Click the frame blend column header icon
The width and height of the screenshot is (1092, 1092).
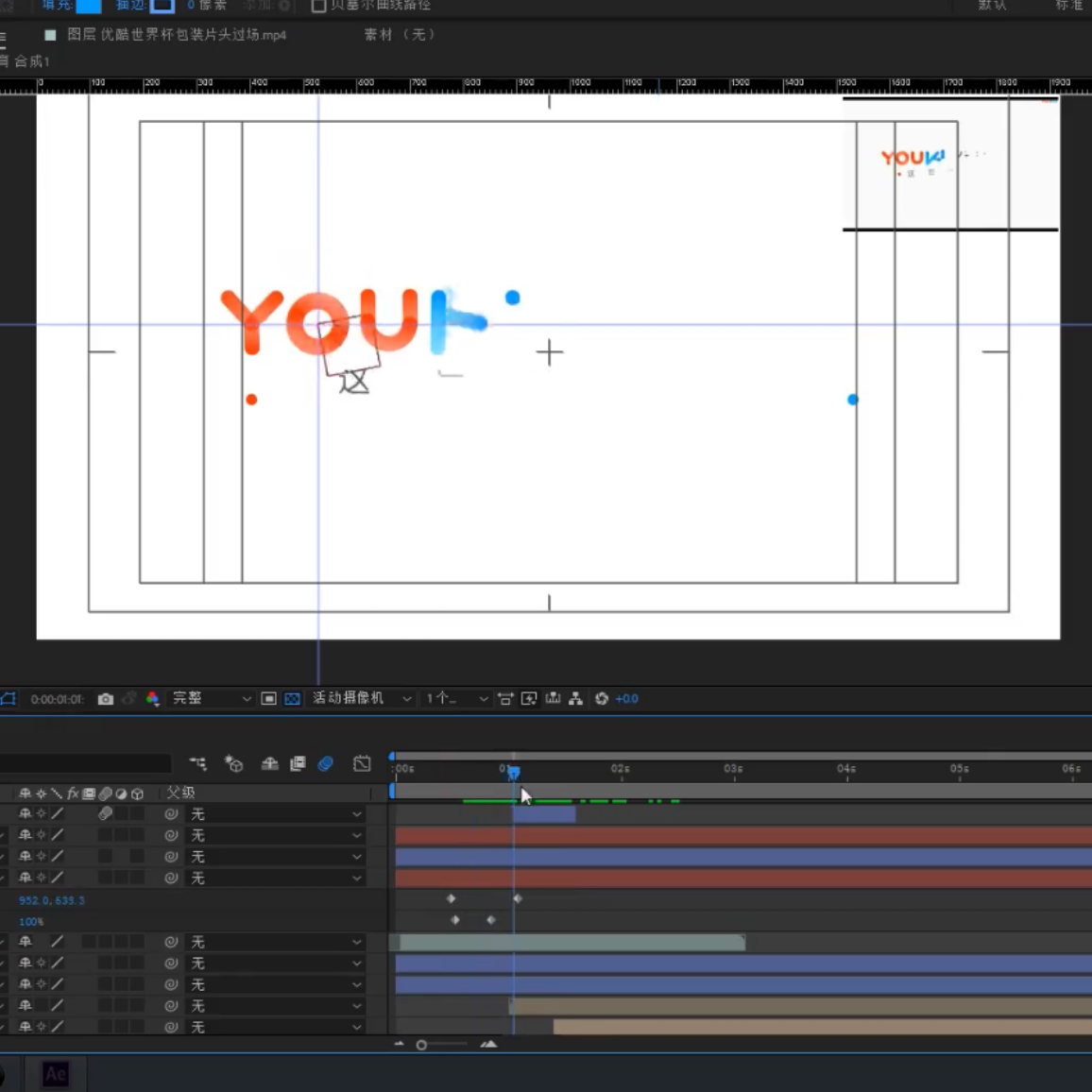tap(89, 793)
